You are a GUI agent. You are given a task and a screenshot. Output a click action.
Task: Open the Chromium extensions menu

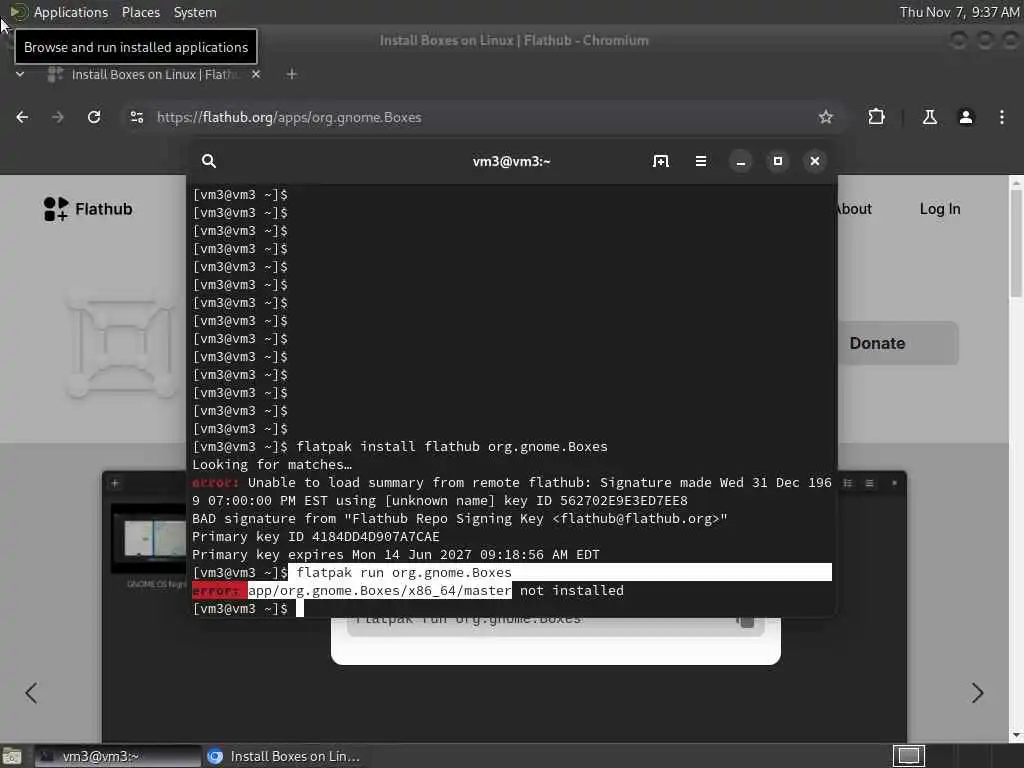click(x=876, y=117)
